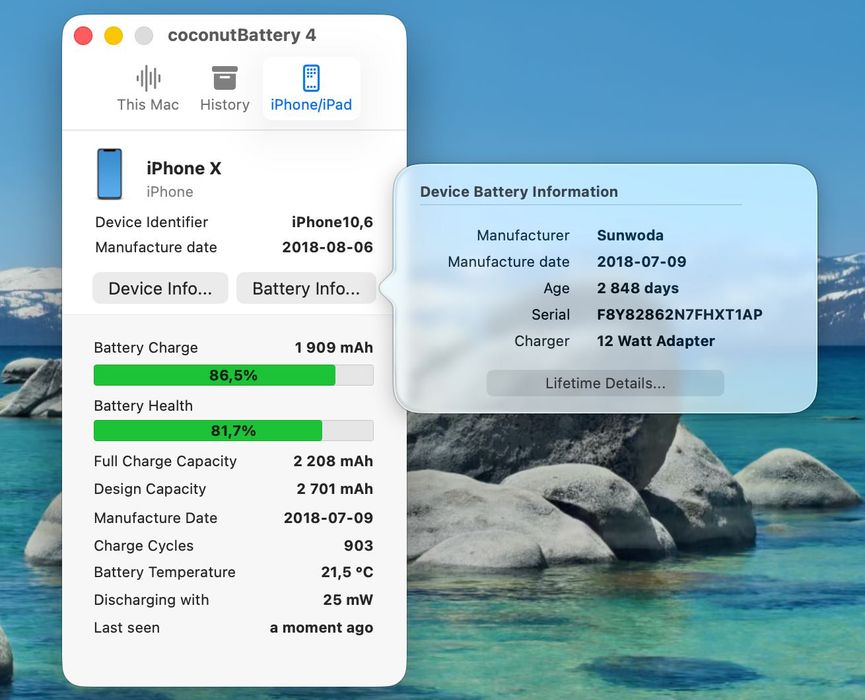Click the coconutBattery 4 window title

click(x=242, y=35)
